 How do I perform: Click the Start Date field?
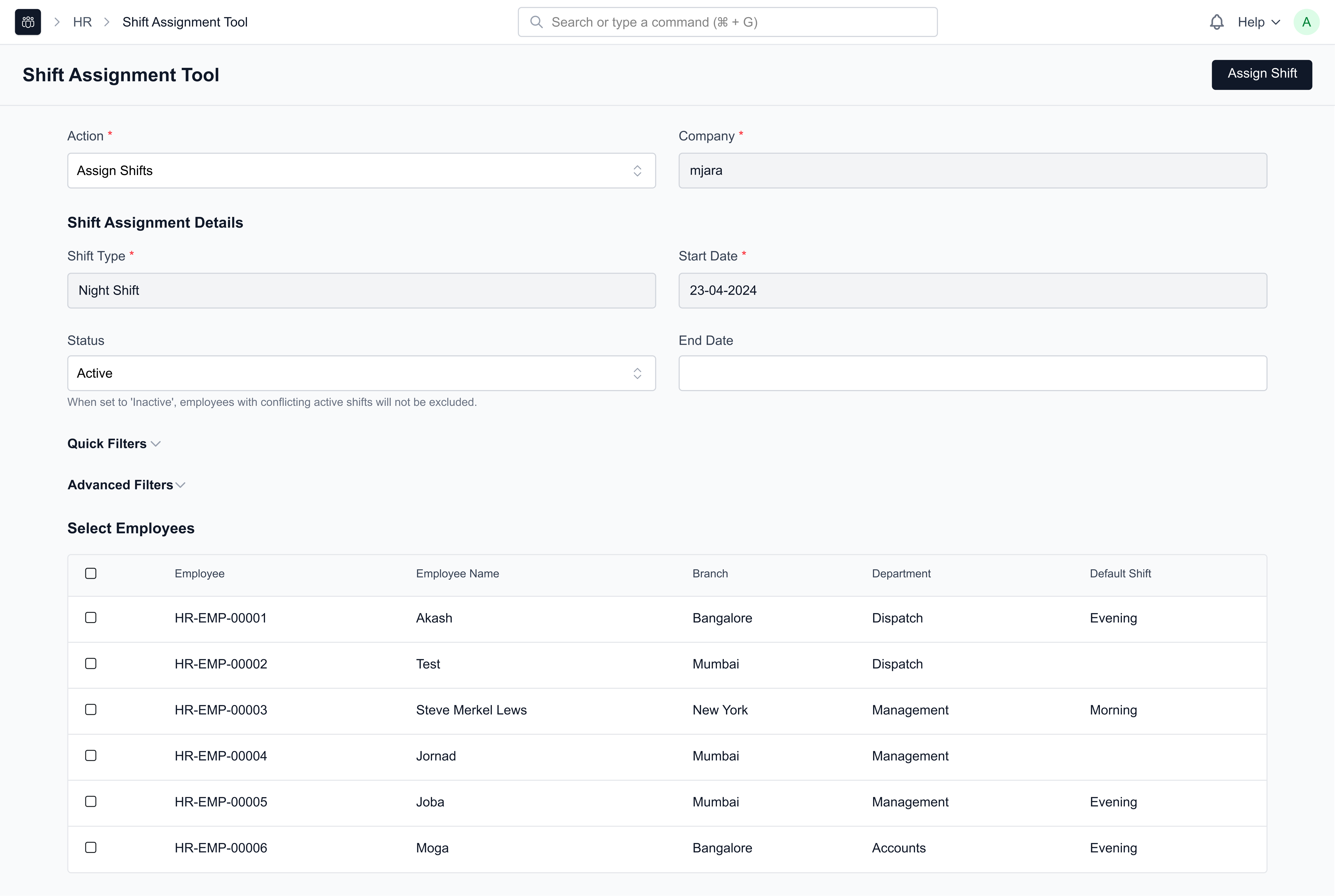pyautogui.click(x=972, y=290)
